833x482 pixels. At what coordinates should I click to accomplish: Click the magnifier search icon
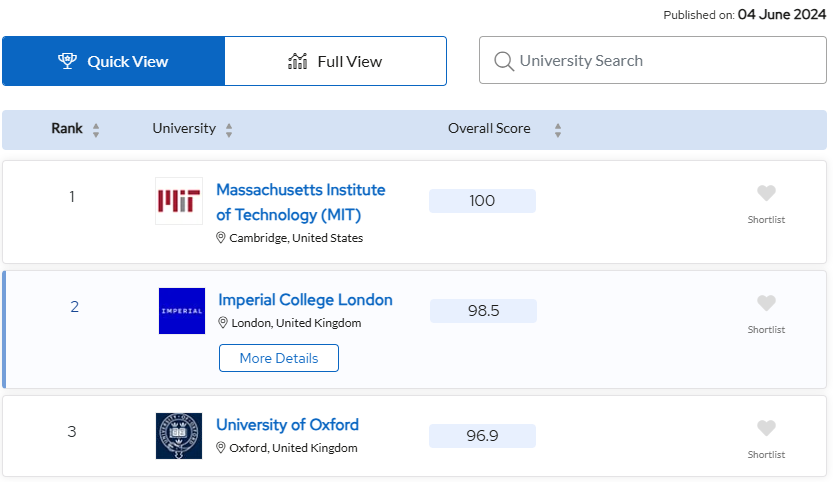tap(504, 61)
